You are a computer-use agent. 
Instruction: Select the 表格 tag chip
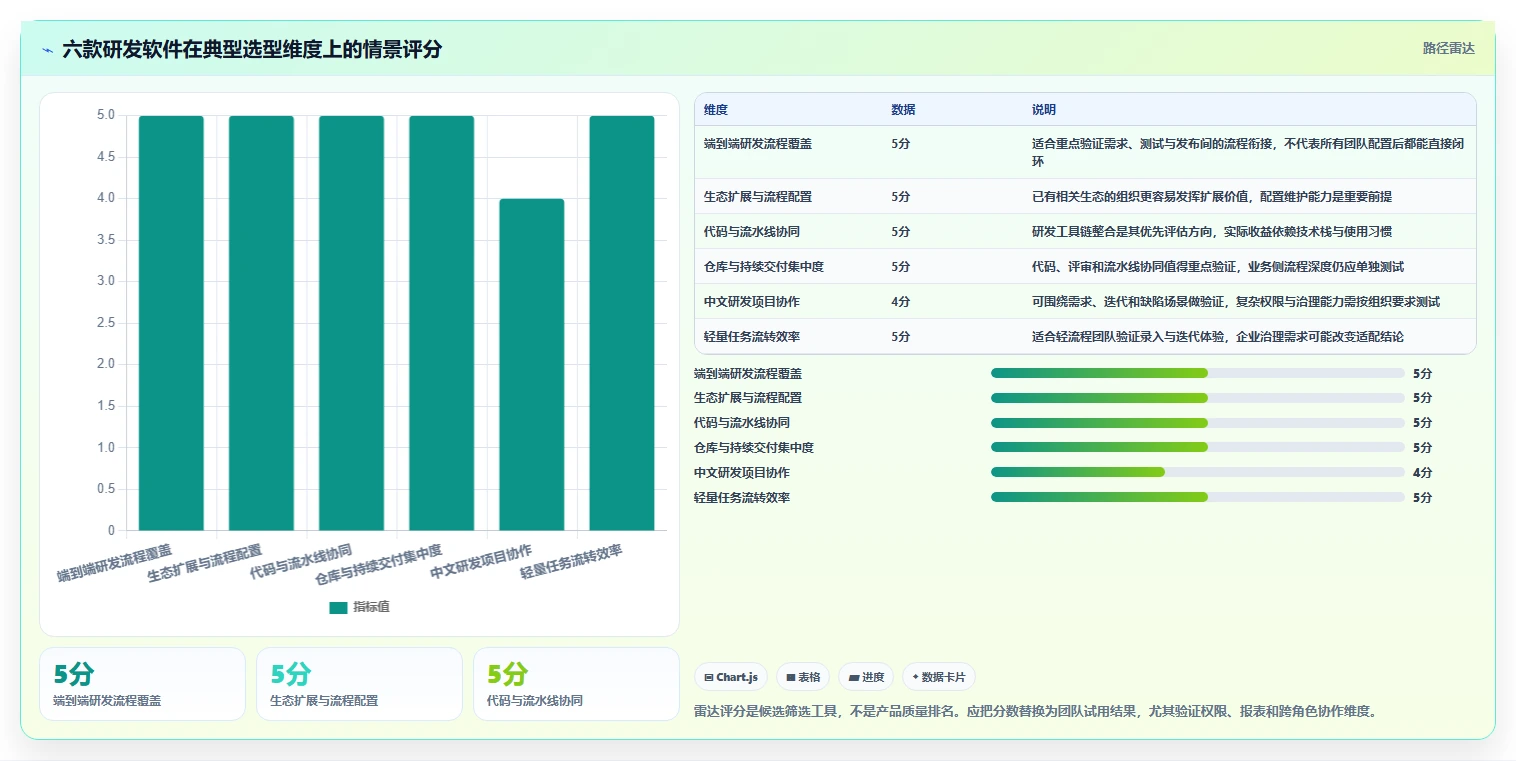pyautogui.click(x=803, y=677)
